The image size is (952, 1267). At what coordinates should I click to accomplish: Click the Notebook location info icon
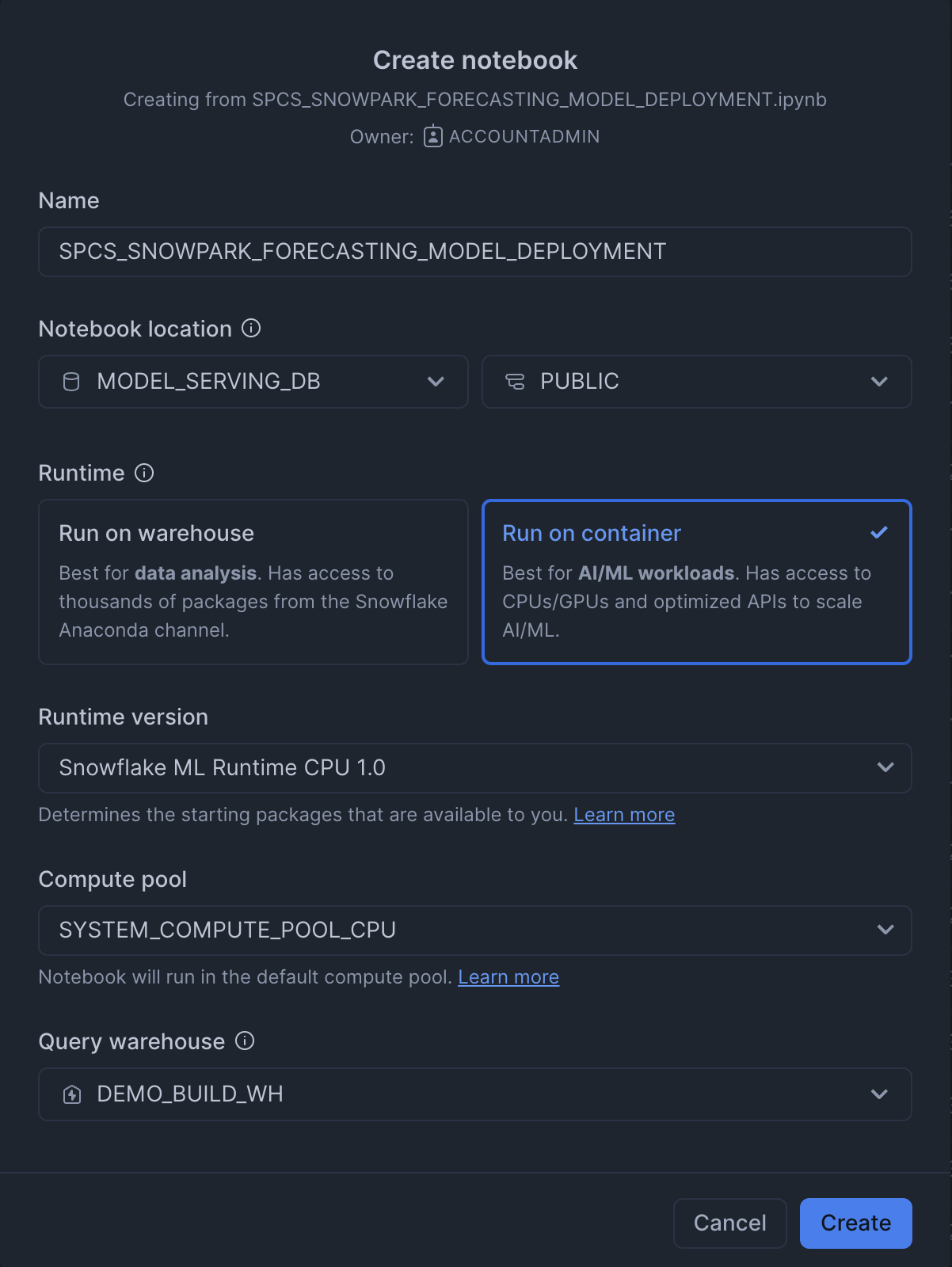(x=251, y=328)
